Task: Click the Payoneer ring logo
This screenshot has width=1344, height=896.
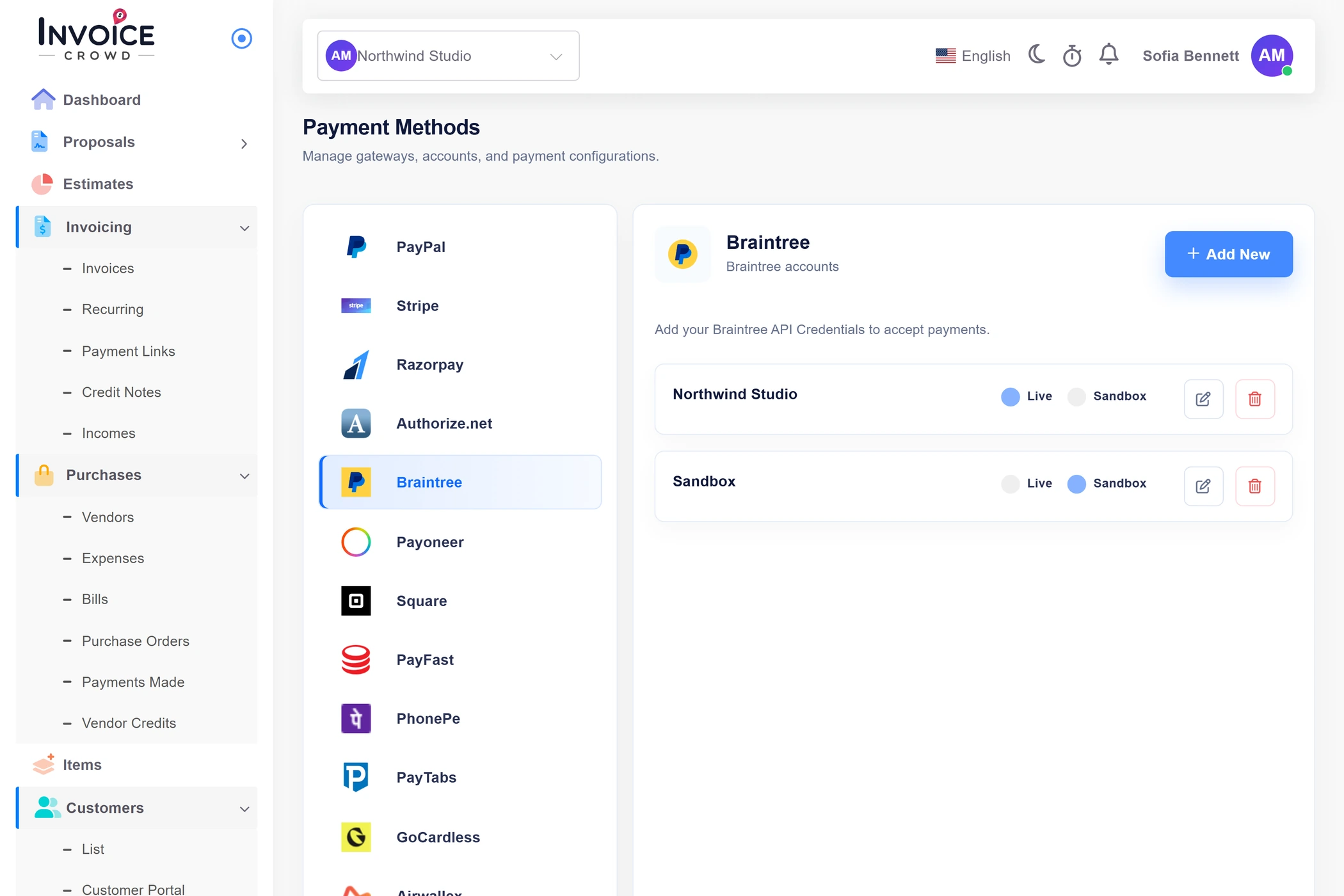Action: click(356, 542)
